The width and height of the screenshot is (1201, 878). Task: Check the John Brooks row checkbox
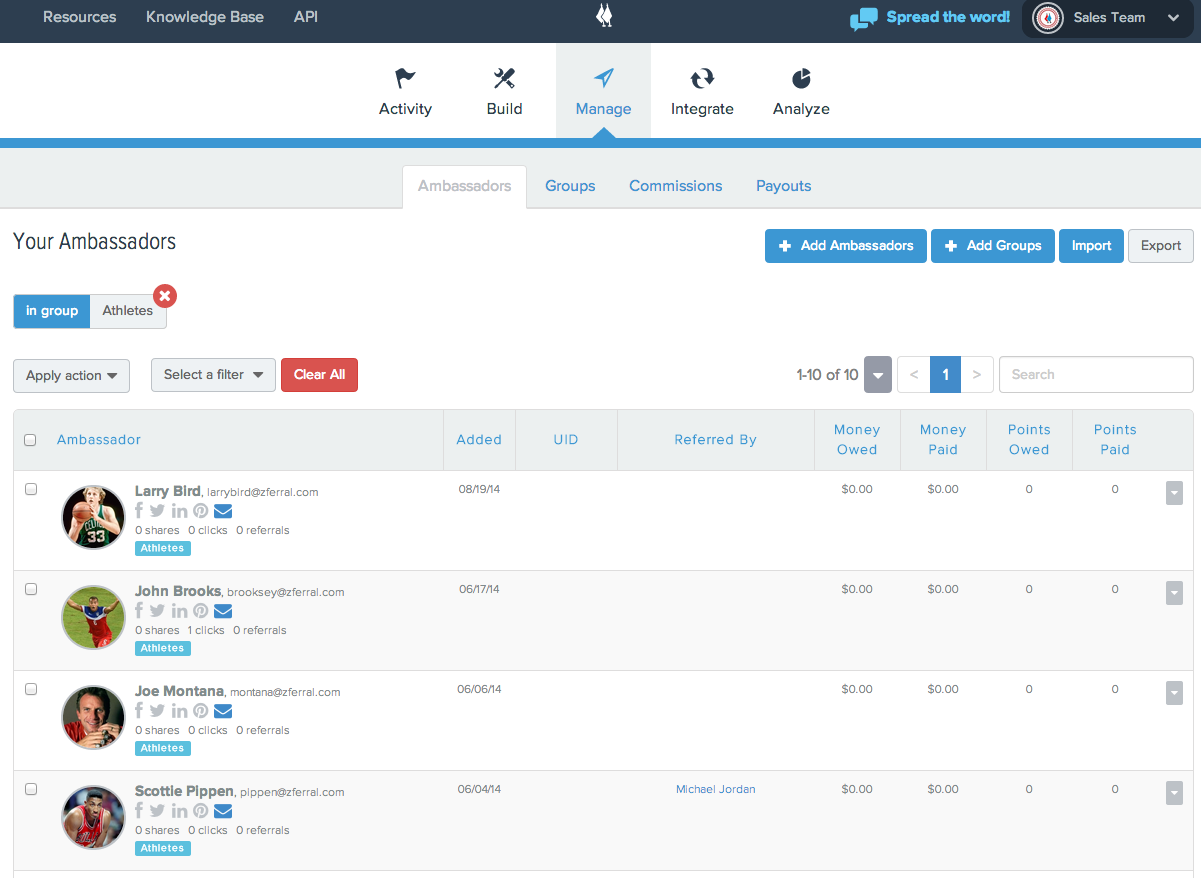coord(31,589)
